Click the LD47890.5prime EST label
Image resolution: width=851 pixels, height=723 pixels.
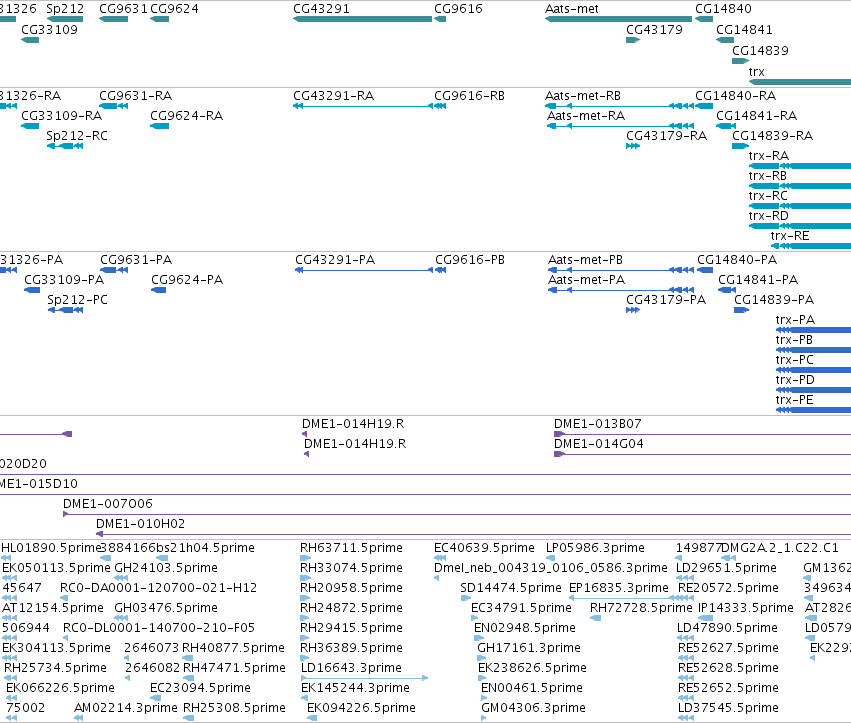[x=727, y=628]
